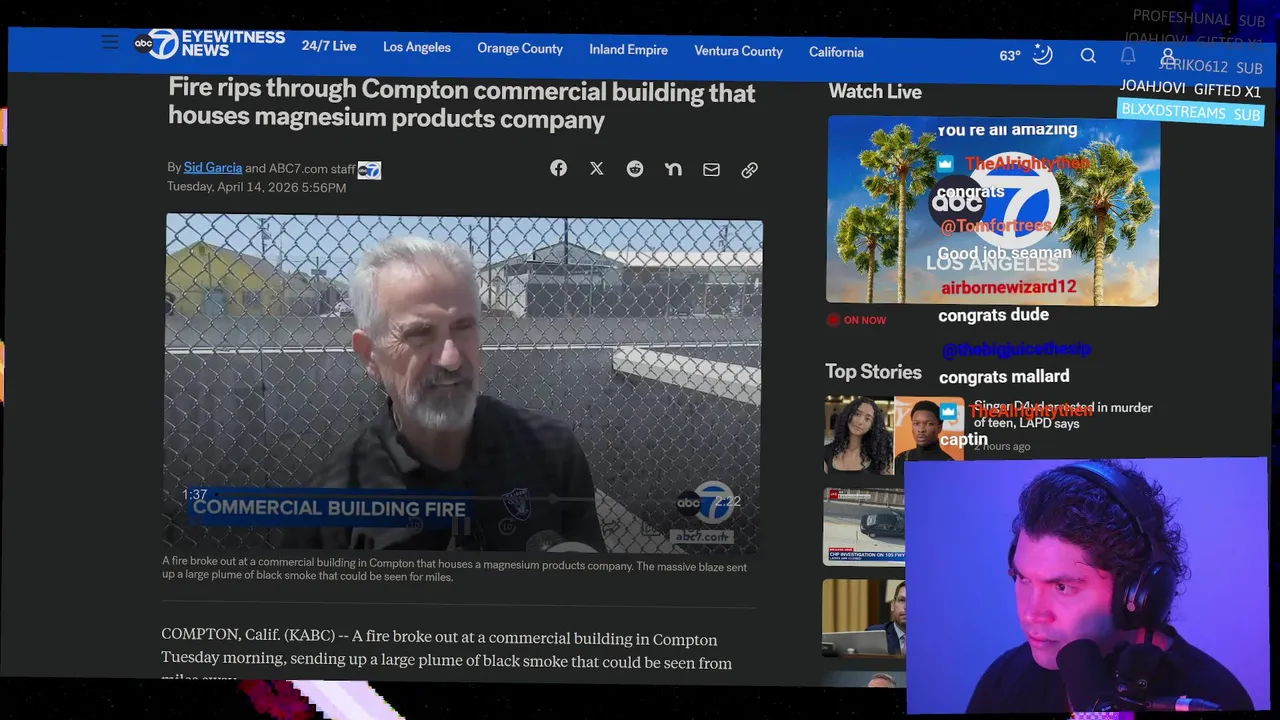This screenshot has width=1280, height=720.
Task: Open the Orange County section
Action: pyautogui.click(x=520, y=48)
